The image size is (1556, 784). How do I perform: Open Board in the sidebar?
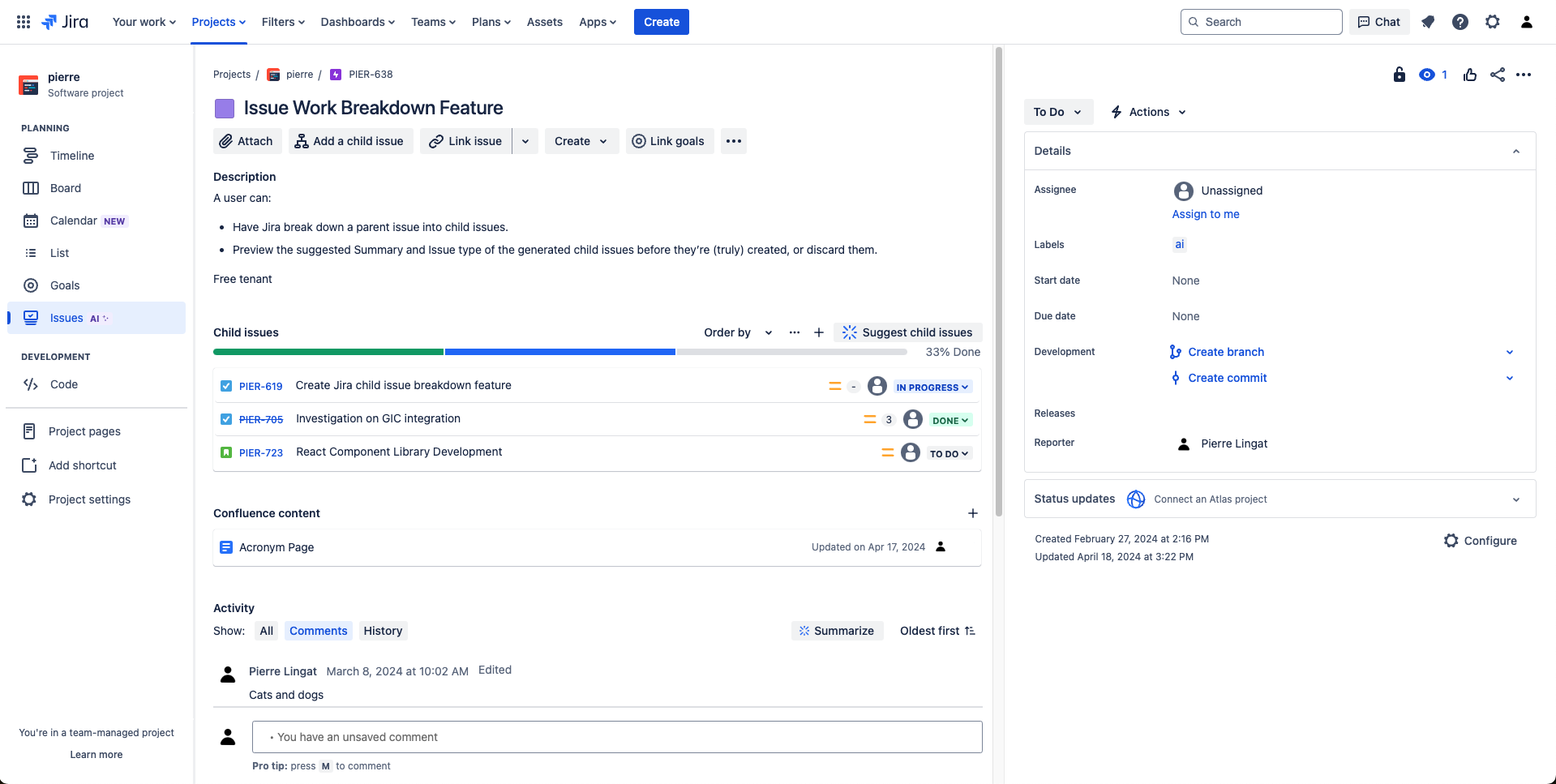click(x=96, y=188)
